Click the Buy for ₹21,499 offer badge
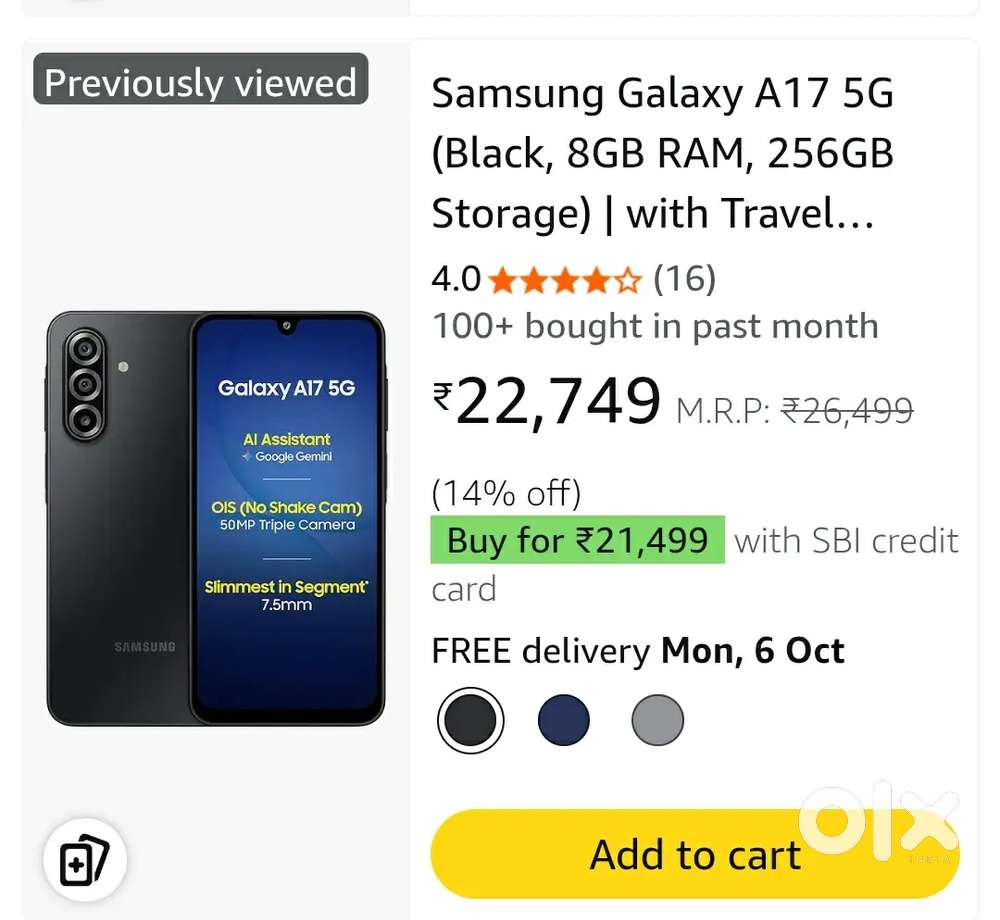The width and height of the screenshot is (1000, 920). (577, 541)
